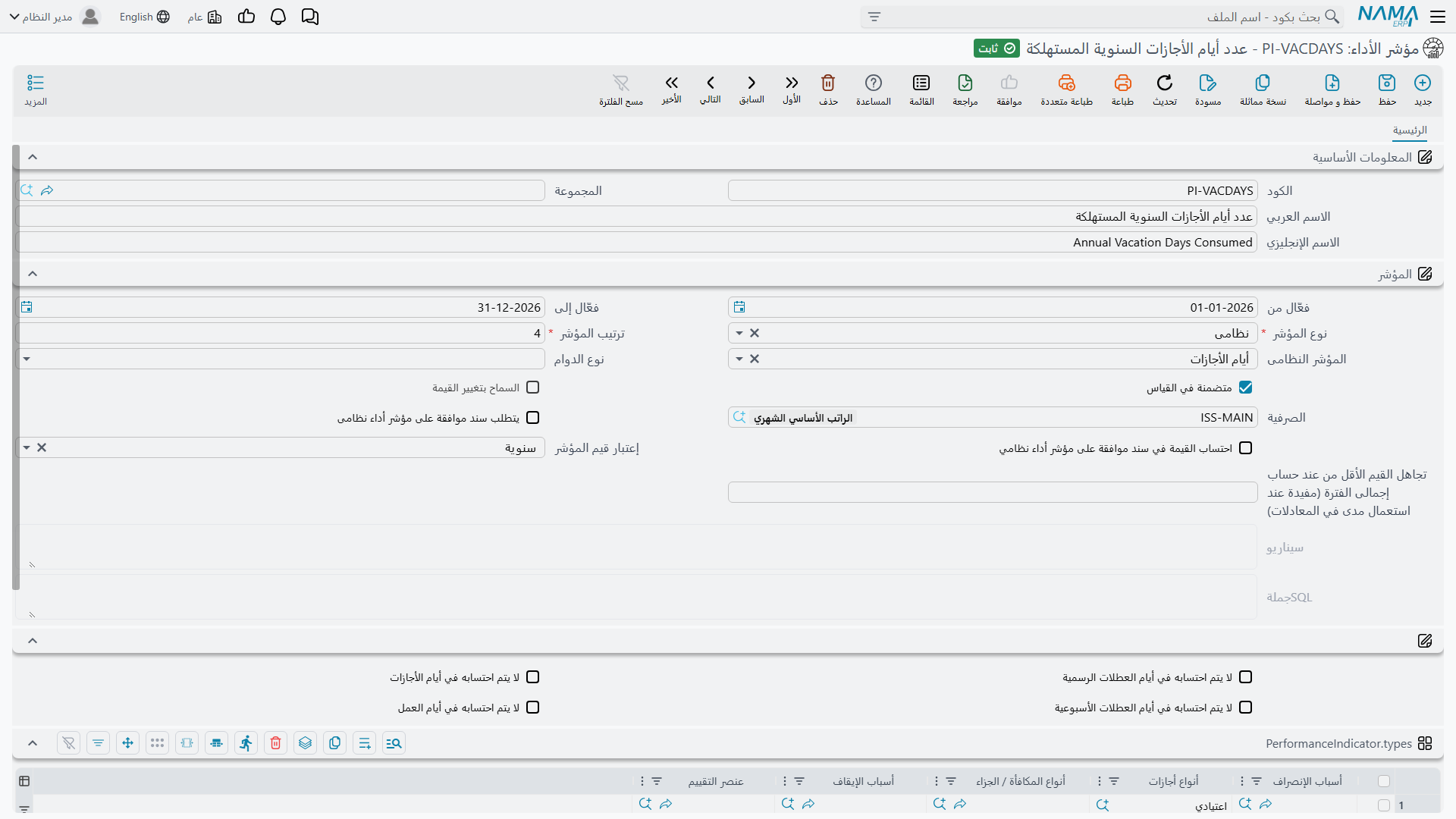1456x819 pixels.
Task: Check لا يتم احتسابه في أيام العطلات الرسمية
Action: 1245,677
